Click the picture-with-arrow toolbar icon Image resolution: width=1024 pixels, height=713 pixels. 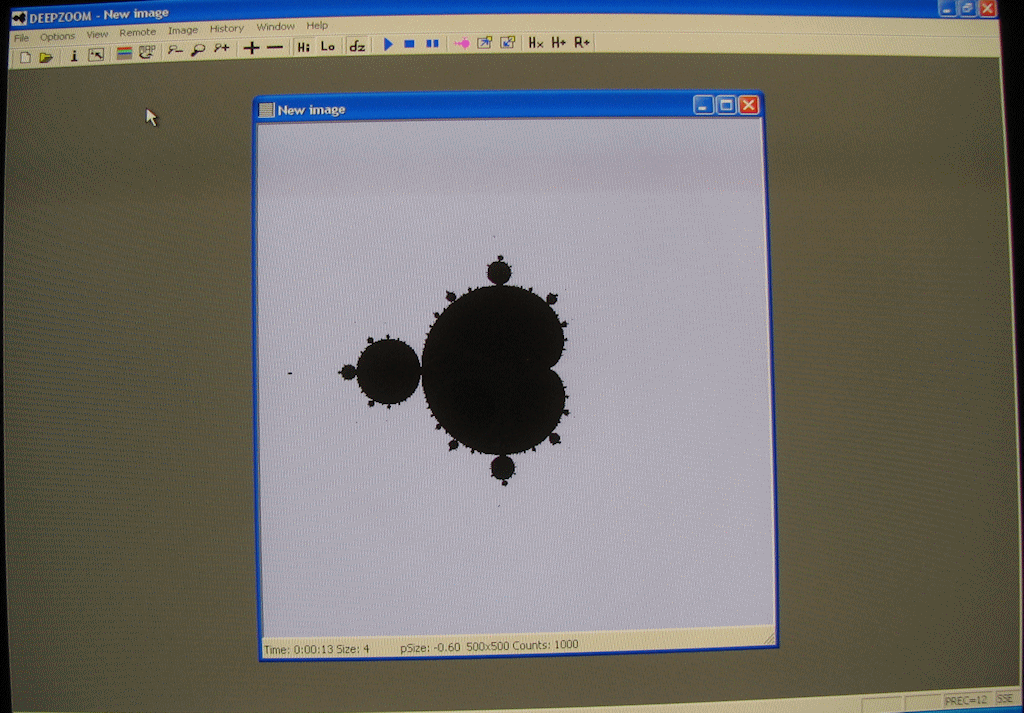[x=96, y=55]
